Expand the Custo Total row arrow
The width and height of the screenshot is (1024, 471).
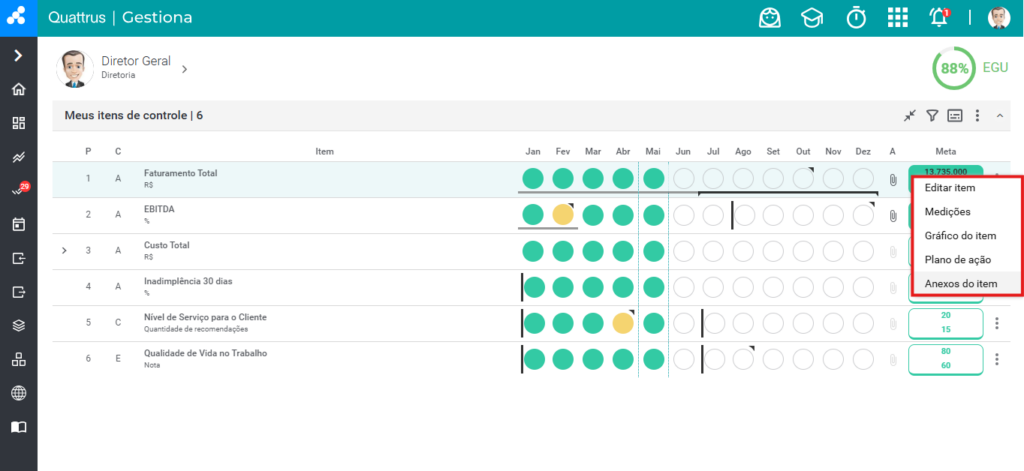64,250
